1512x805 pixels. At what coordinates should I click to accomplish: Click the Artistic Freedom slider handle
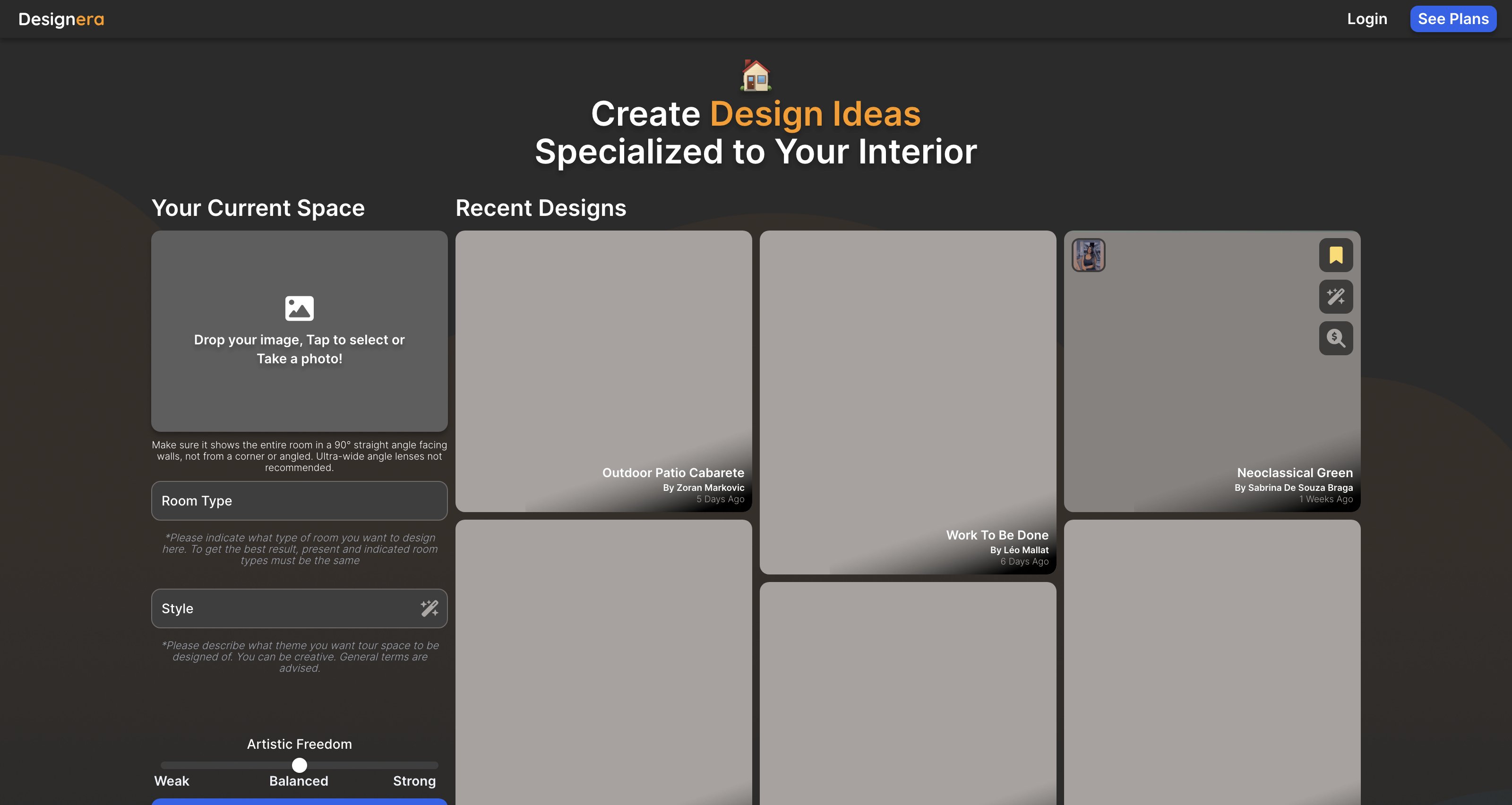300,765
